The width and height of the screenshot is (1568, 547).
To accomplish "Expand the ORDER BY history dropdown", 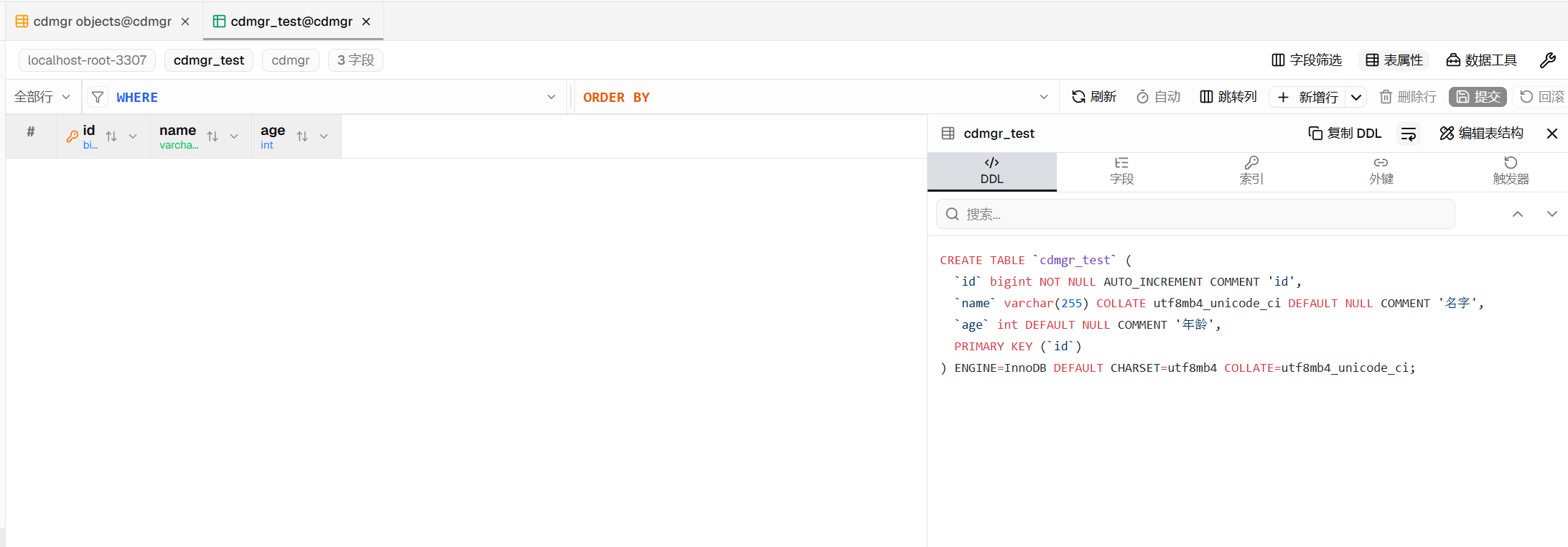I will pos(1044,97).
